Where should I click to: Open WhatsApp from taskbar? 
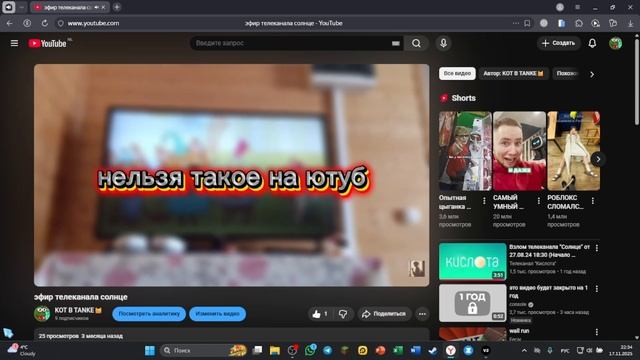click(x=310, y=350)
